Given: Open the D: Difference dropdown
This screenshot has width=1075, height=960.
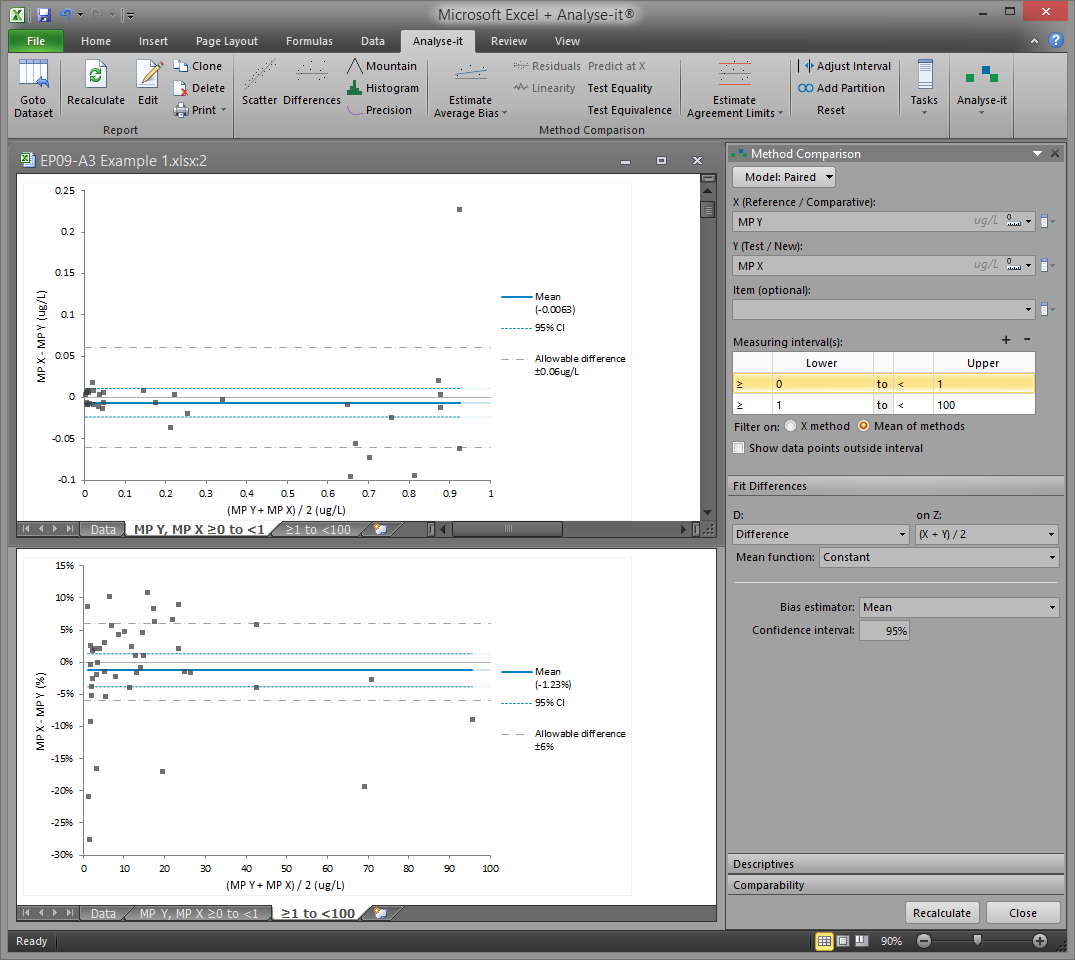Looking at the screenshot, I should pyautogui.click(x=821, y=534).
